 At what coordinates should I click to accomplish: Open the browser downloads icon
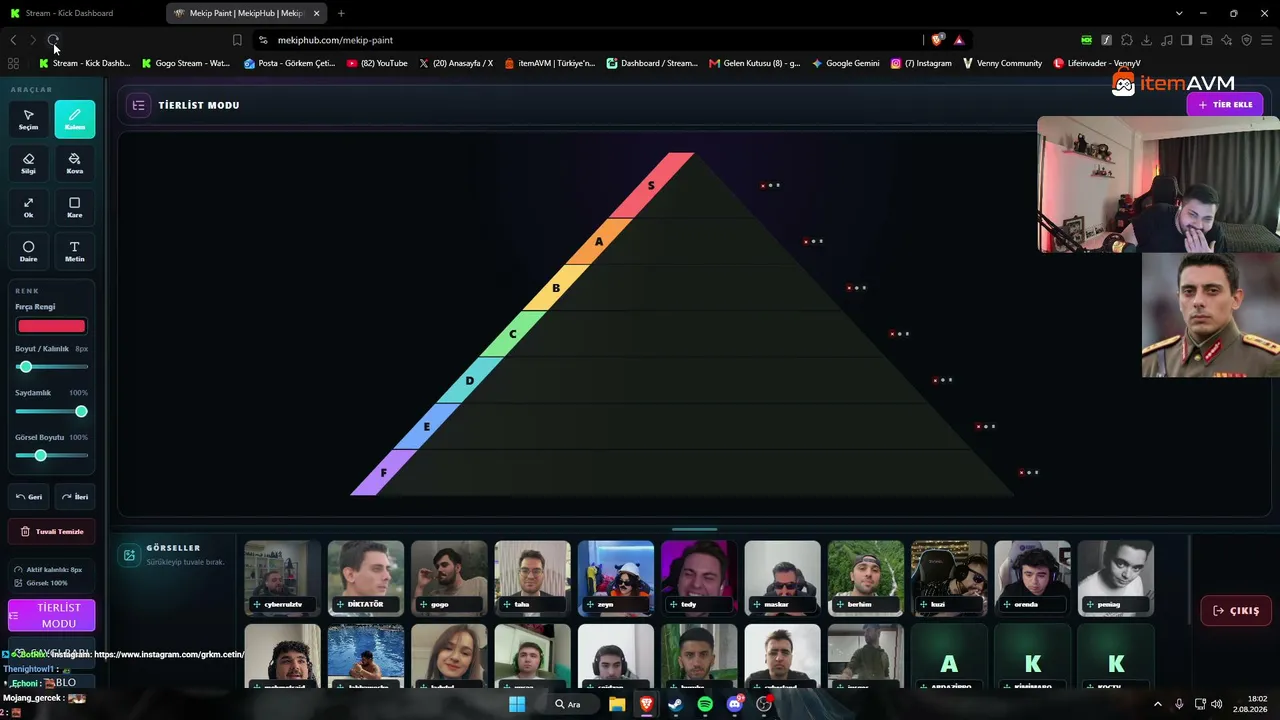[1146, 40]
